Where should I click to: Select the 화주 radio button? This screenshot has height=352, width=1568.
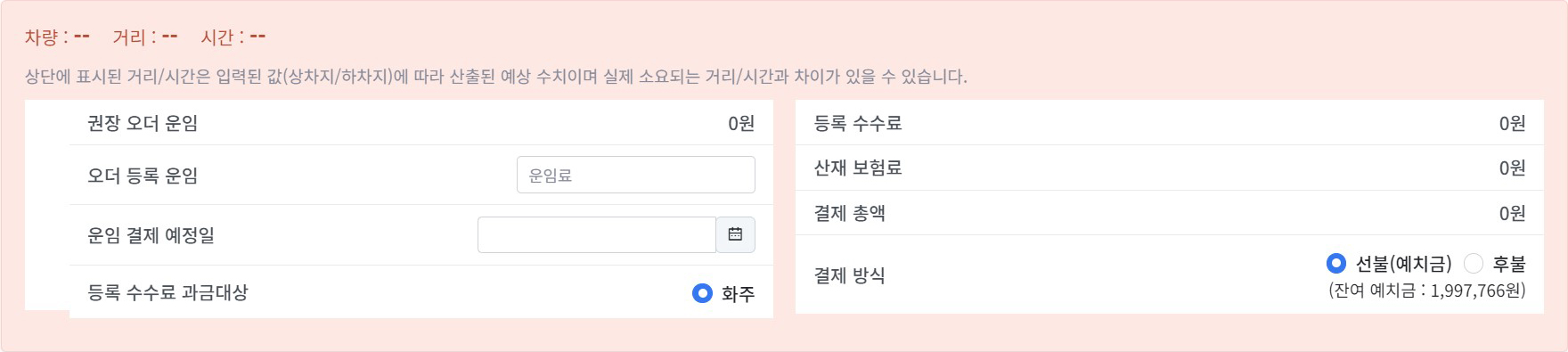tap(702, 293)
